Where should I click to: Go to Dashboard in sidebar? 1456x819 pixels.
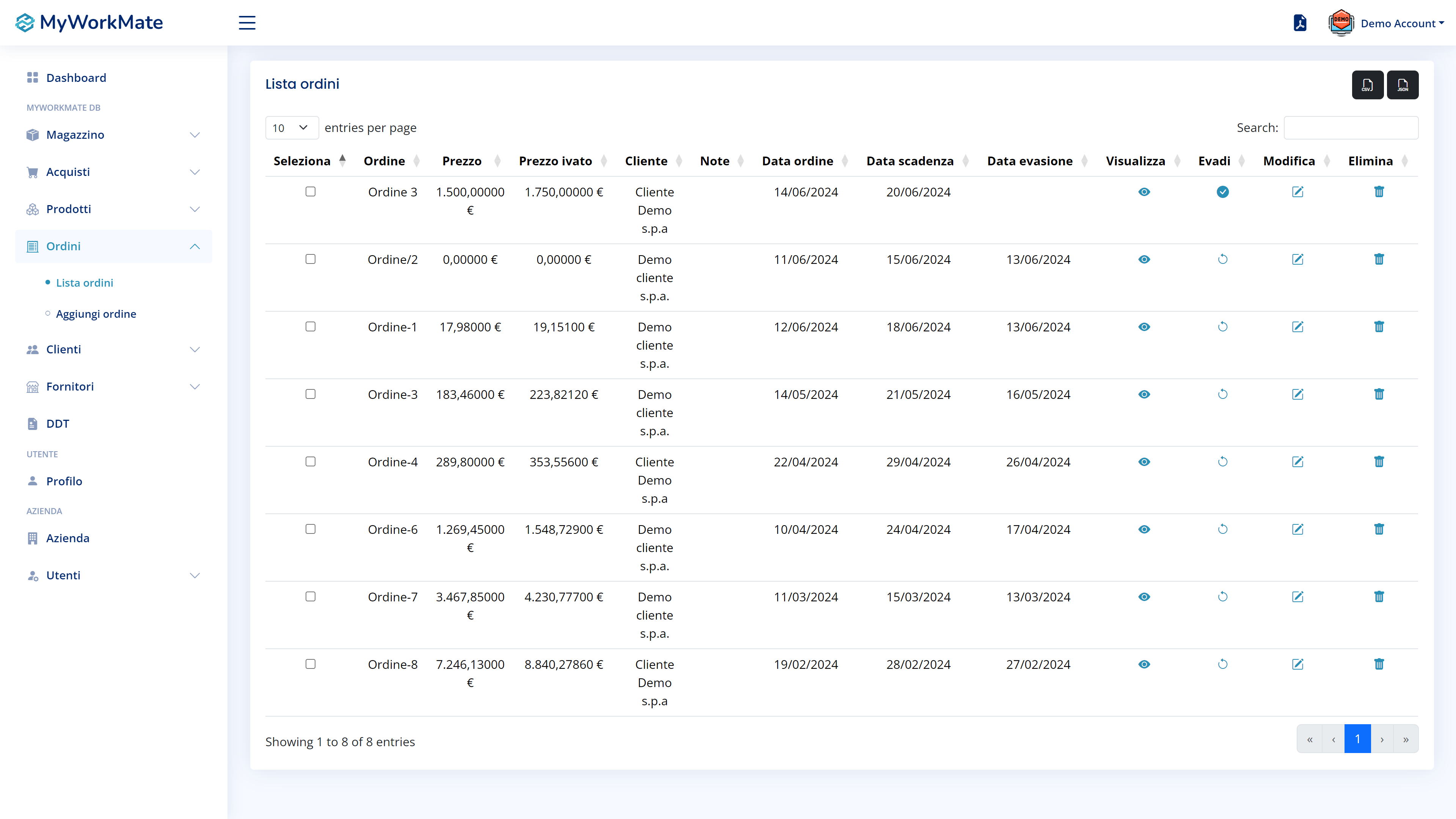pos(76,77)
